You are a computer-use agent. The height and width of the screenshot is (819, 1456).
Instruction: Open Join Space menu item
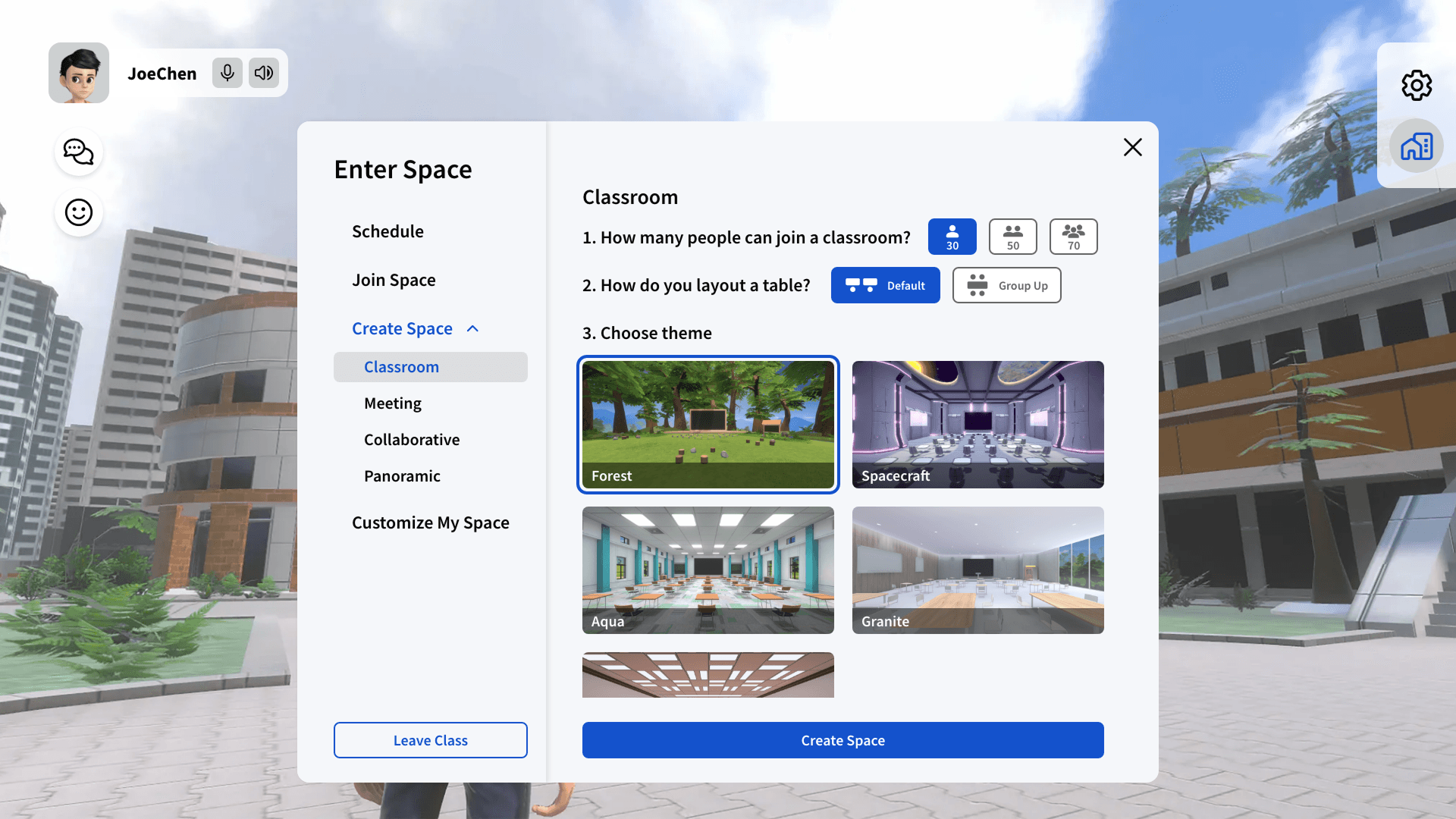point(394,280)
